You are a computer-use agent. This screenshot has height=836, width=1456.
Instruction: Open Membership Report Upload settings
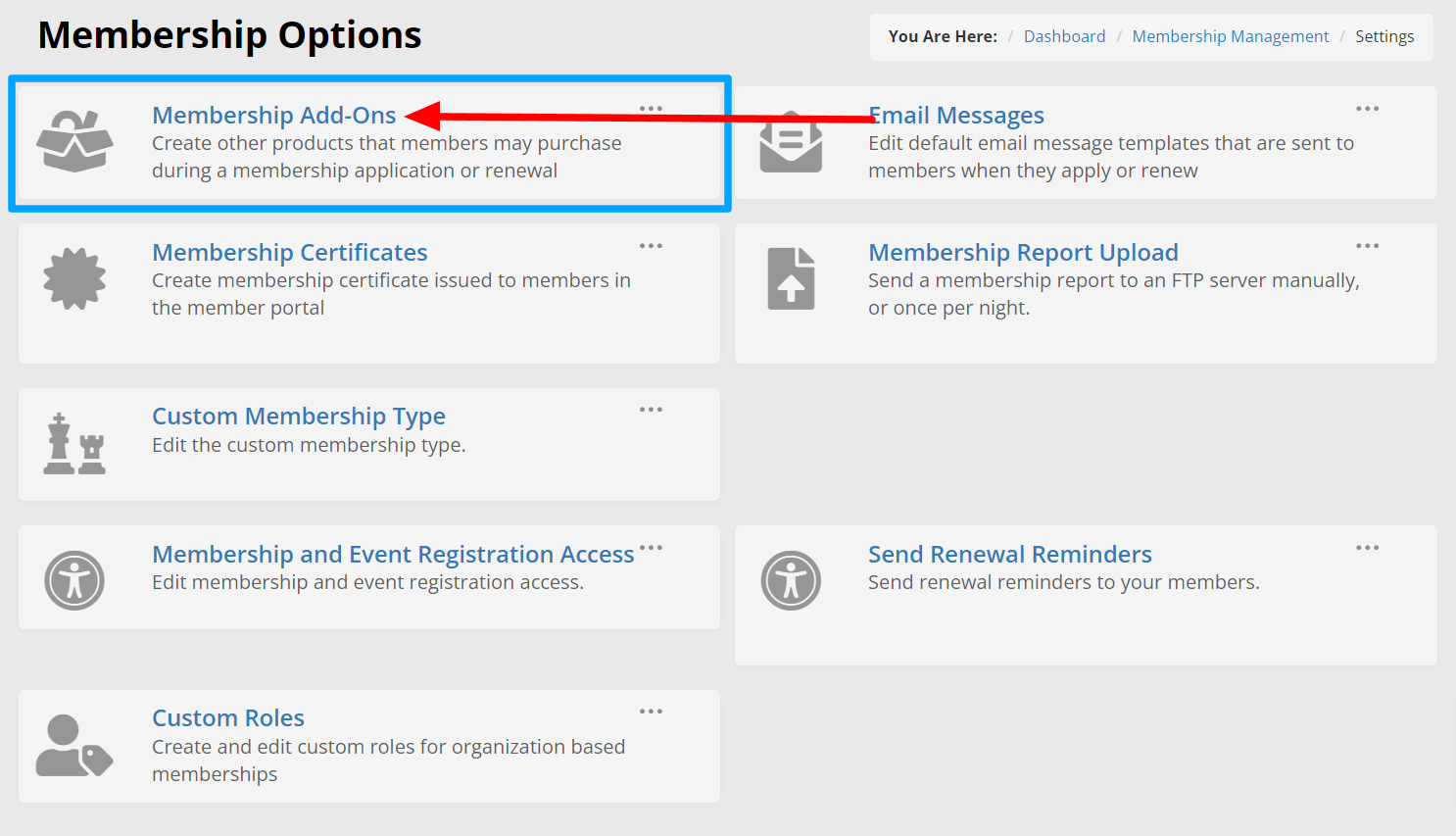[x=1023, y=252]
